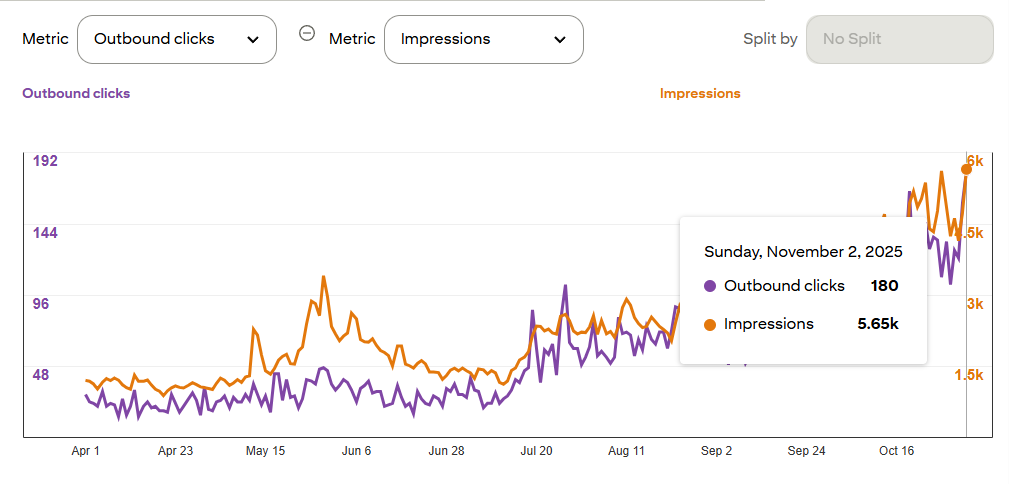1009x484 pixels.
Task: Click the Apr 1 date on the x-axis
Action: click(86, 451)
